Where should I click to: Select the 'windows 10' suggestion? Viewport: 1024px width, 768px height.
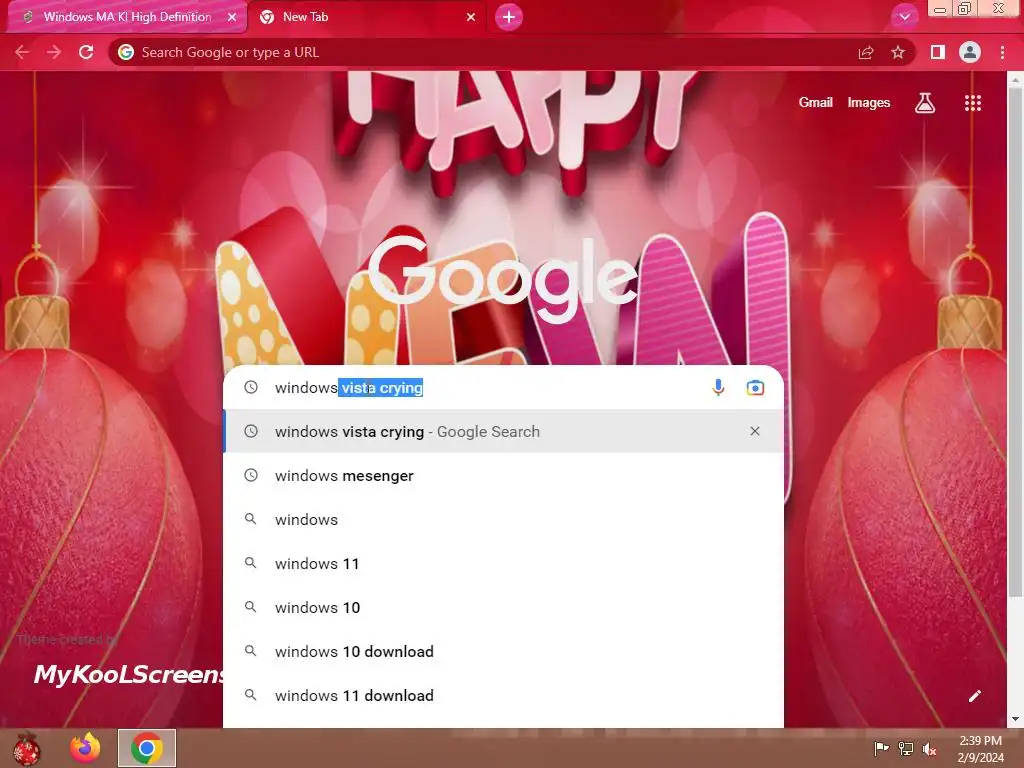503,607
